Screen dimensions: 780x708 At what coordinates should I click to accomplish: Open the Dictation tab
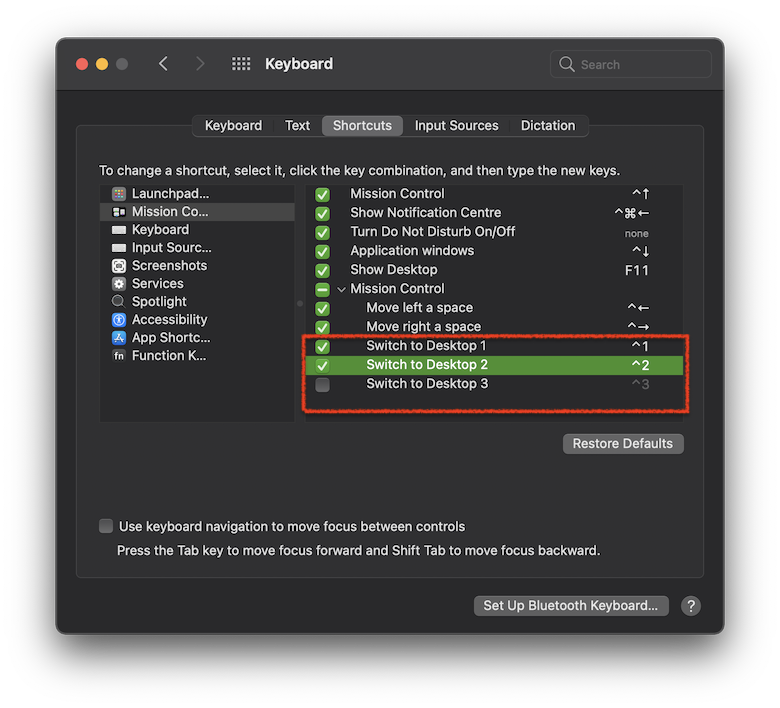[548, 126]
